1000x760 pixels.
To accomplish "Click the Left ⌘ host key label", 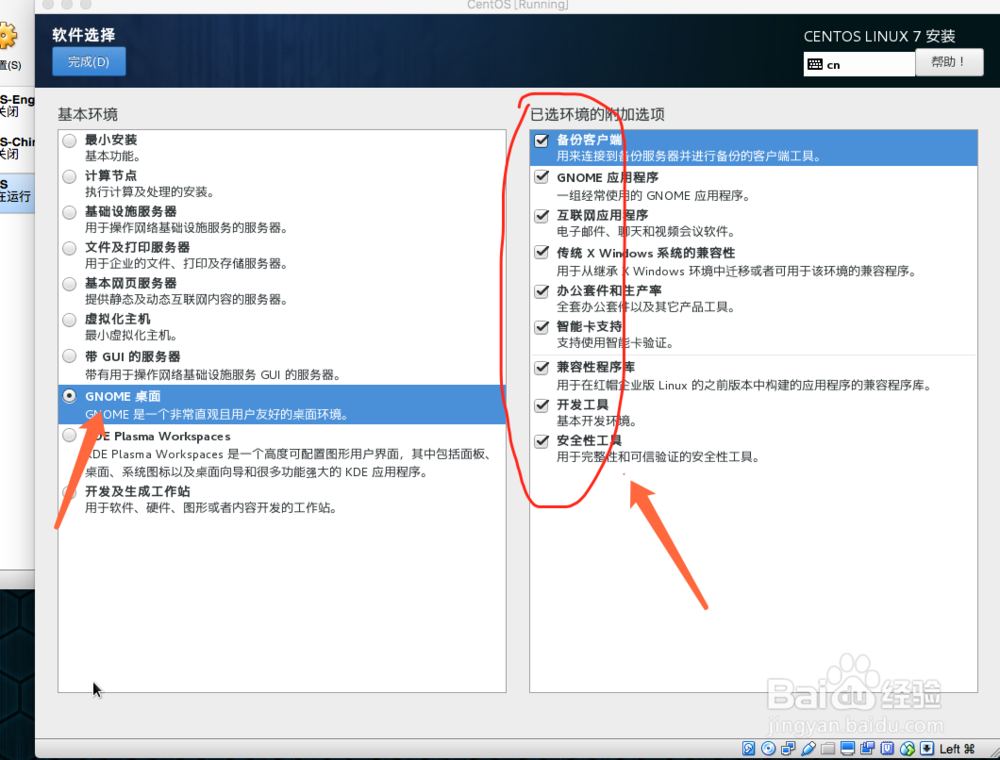I will (x=957, y=749).
